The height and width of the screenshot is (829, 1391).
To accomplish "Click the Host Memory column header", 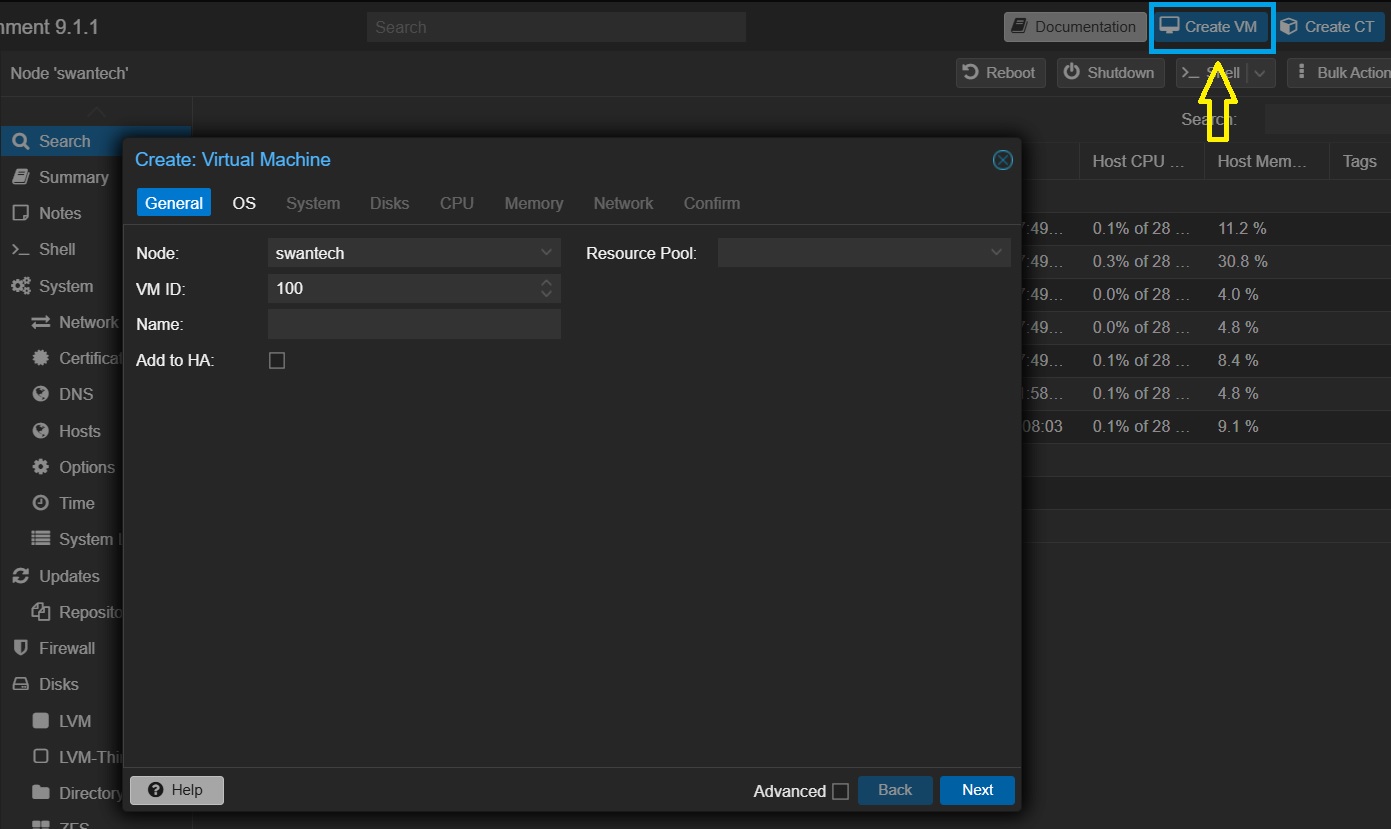I will pyautogui.click(x=1266, y=161).
